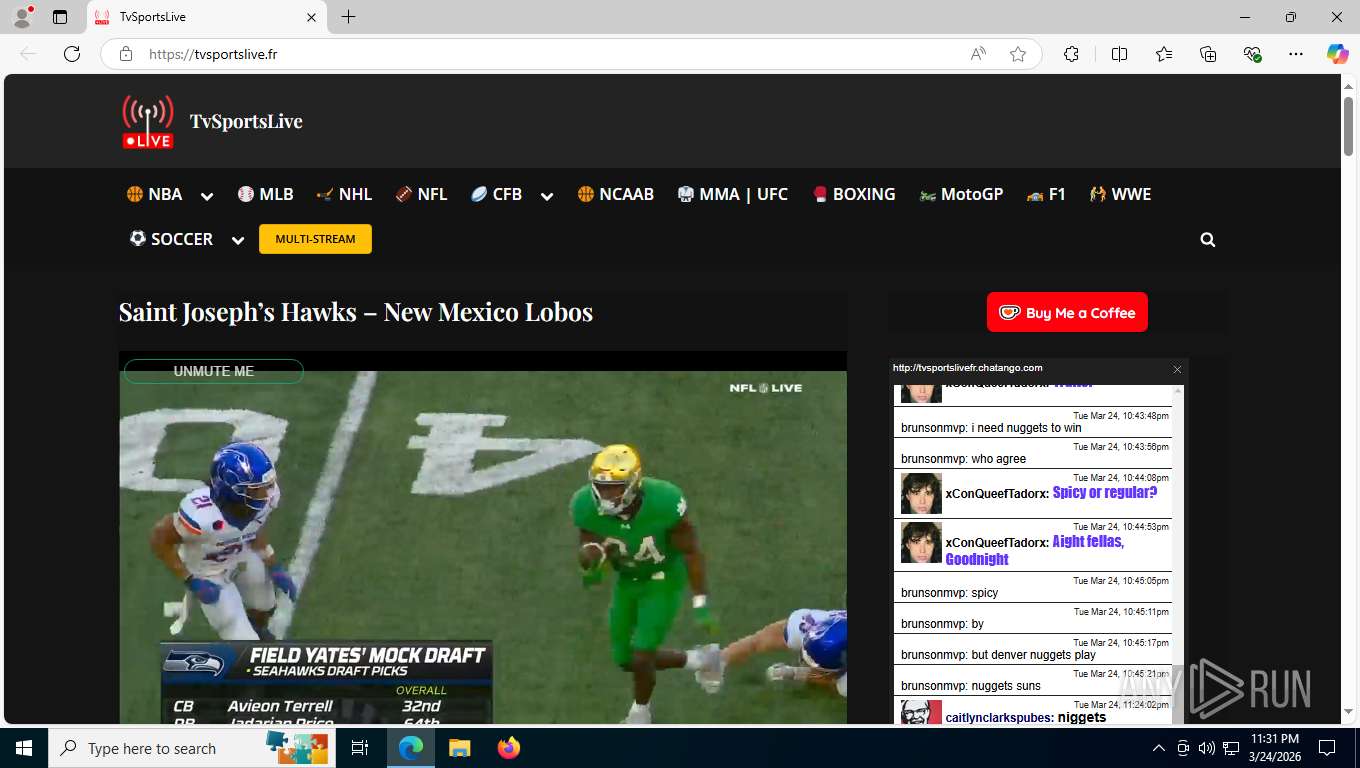Open SOCCER menu item
The height and width of the screenshot is (768, 1360).
click(171, 239)
